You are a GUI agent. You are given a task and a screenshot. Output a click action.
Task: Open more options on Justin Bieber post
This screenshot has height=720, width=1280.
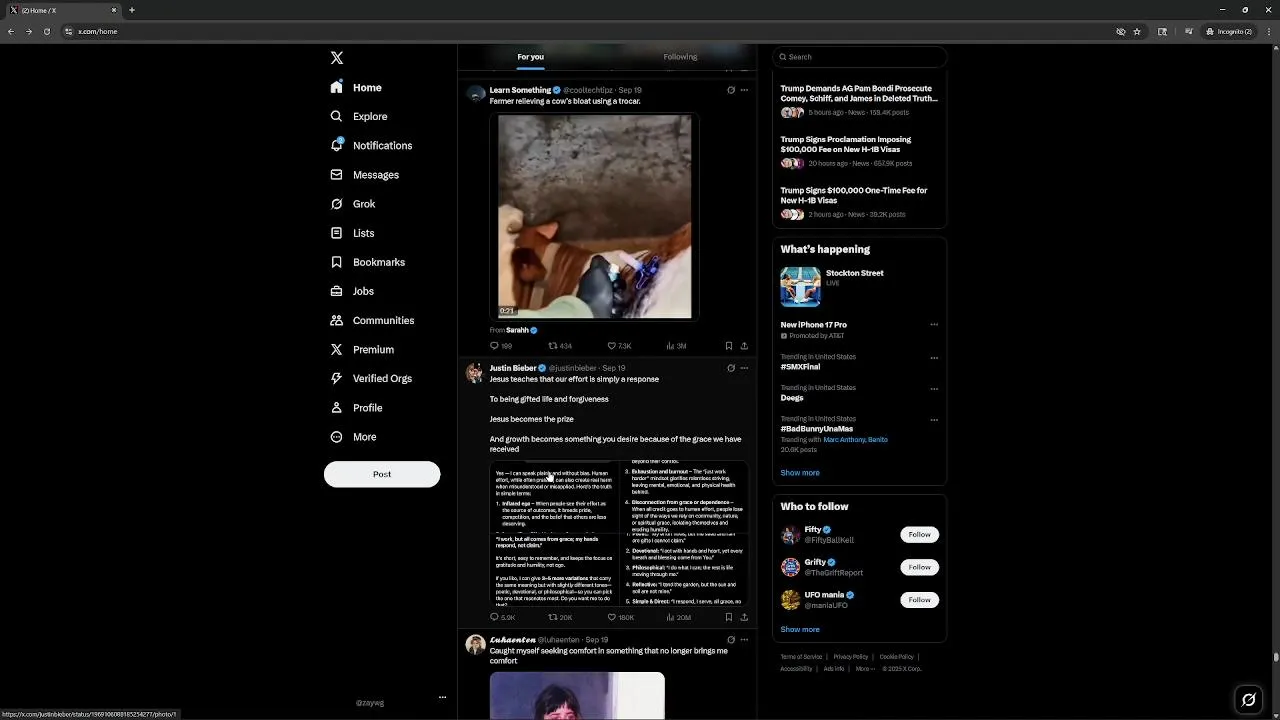click(744, 368)
